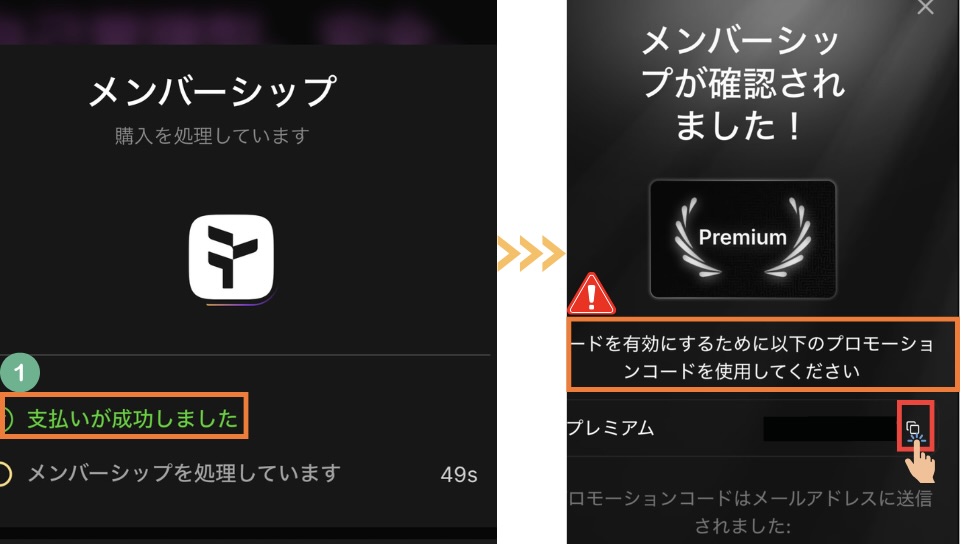The image size is (967, 550).
Task: Click the green payment success checkmark circle
Action: pyautogui.click(x=6, y=419)
